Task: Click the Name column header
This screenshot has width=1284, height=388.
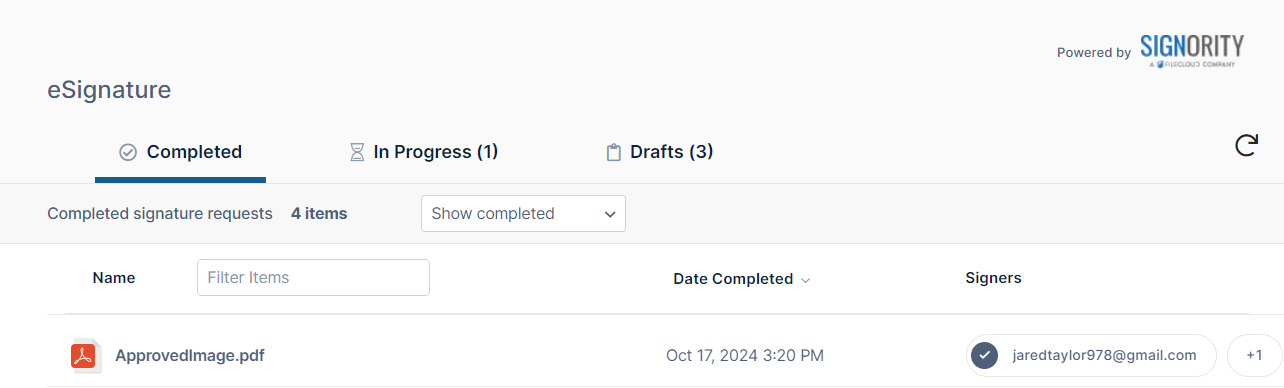Action: pyautogui.click(x=114, y=278)
